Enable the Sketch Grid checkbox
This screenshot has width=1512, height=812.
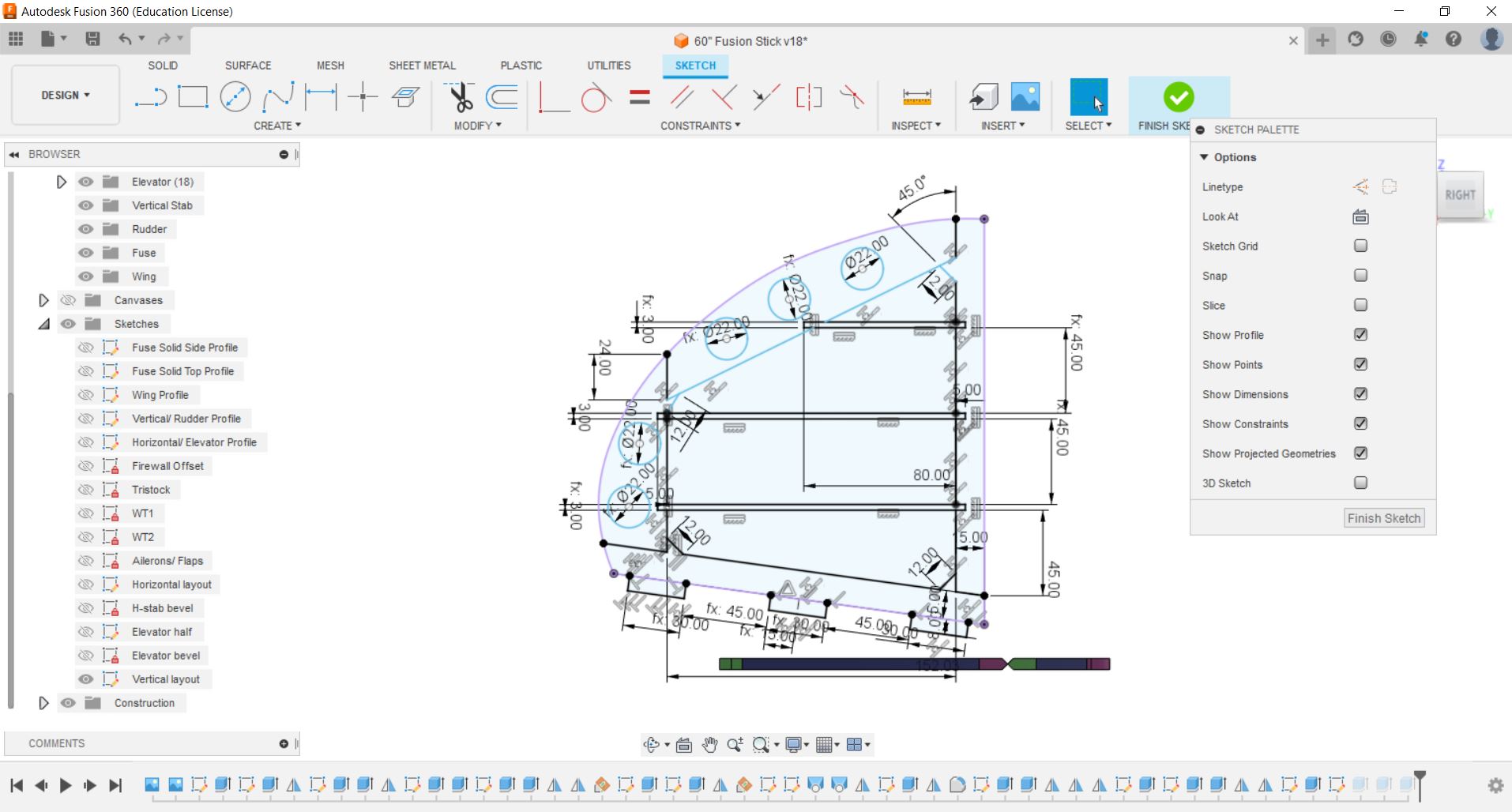pos(1360,246)
